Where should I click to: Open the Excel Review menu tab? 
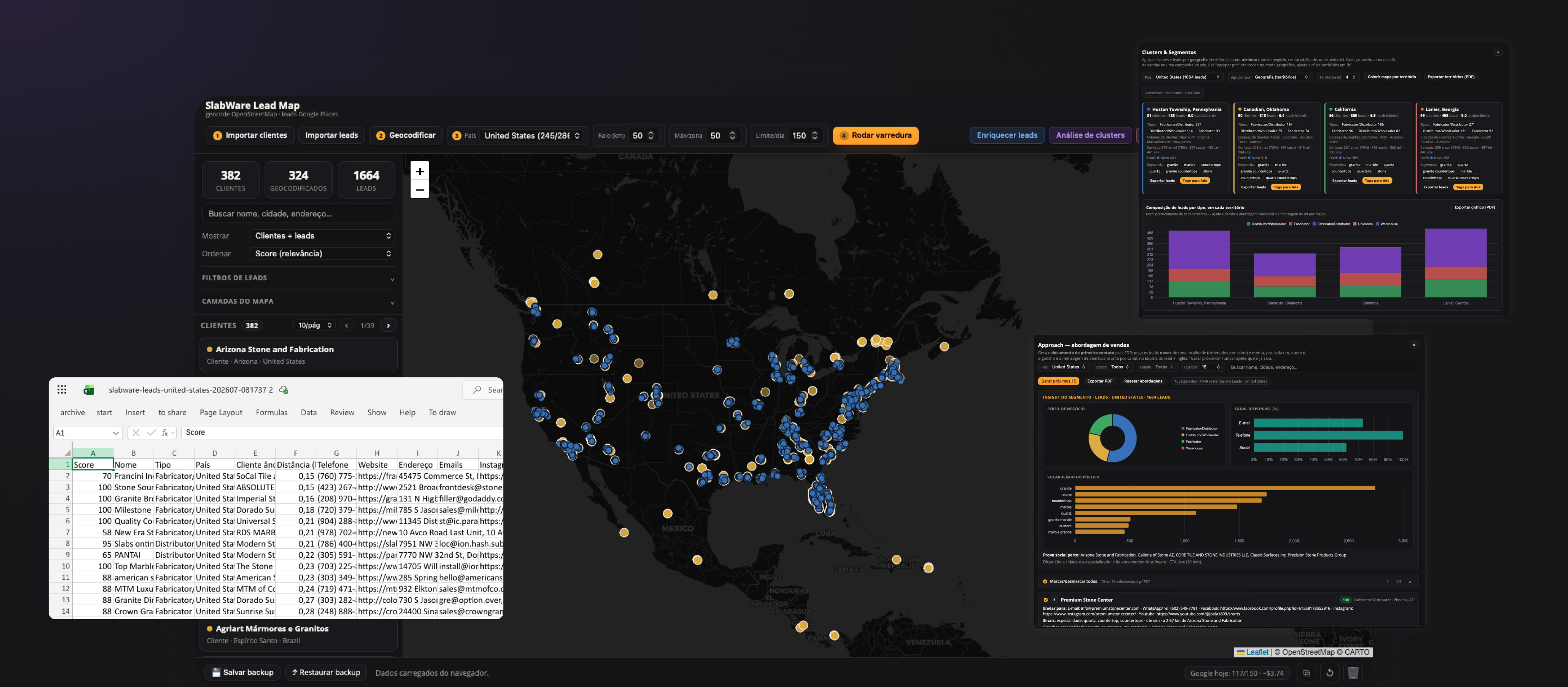342,413
